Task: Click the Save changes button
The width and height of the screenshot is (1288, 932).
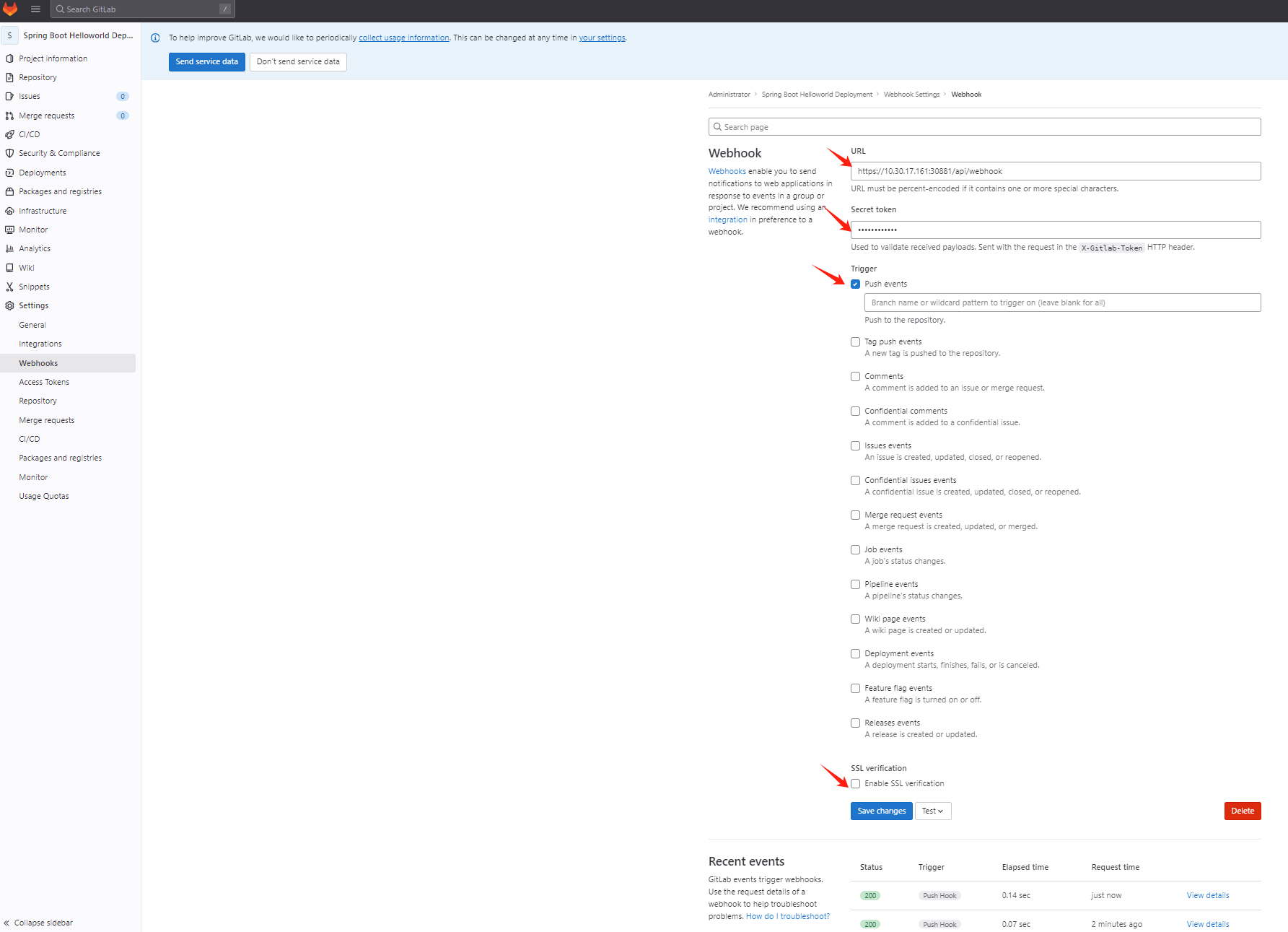Action: tap(881, 811)
